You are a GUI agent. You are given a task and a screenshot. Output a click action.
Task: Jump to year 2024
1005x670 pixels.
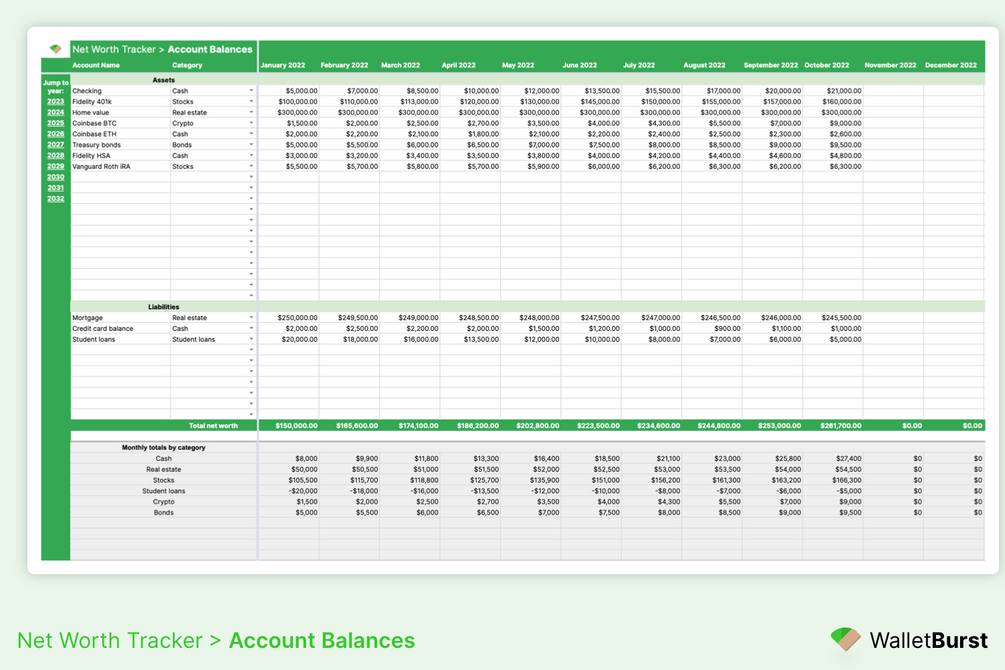click(56, 112)
